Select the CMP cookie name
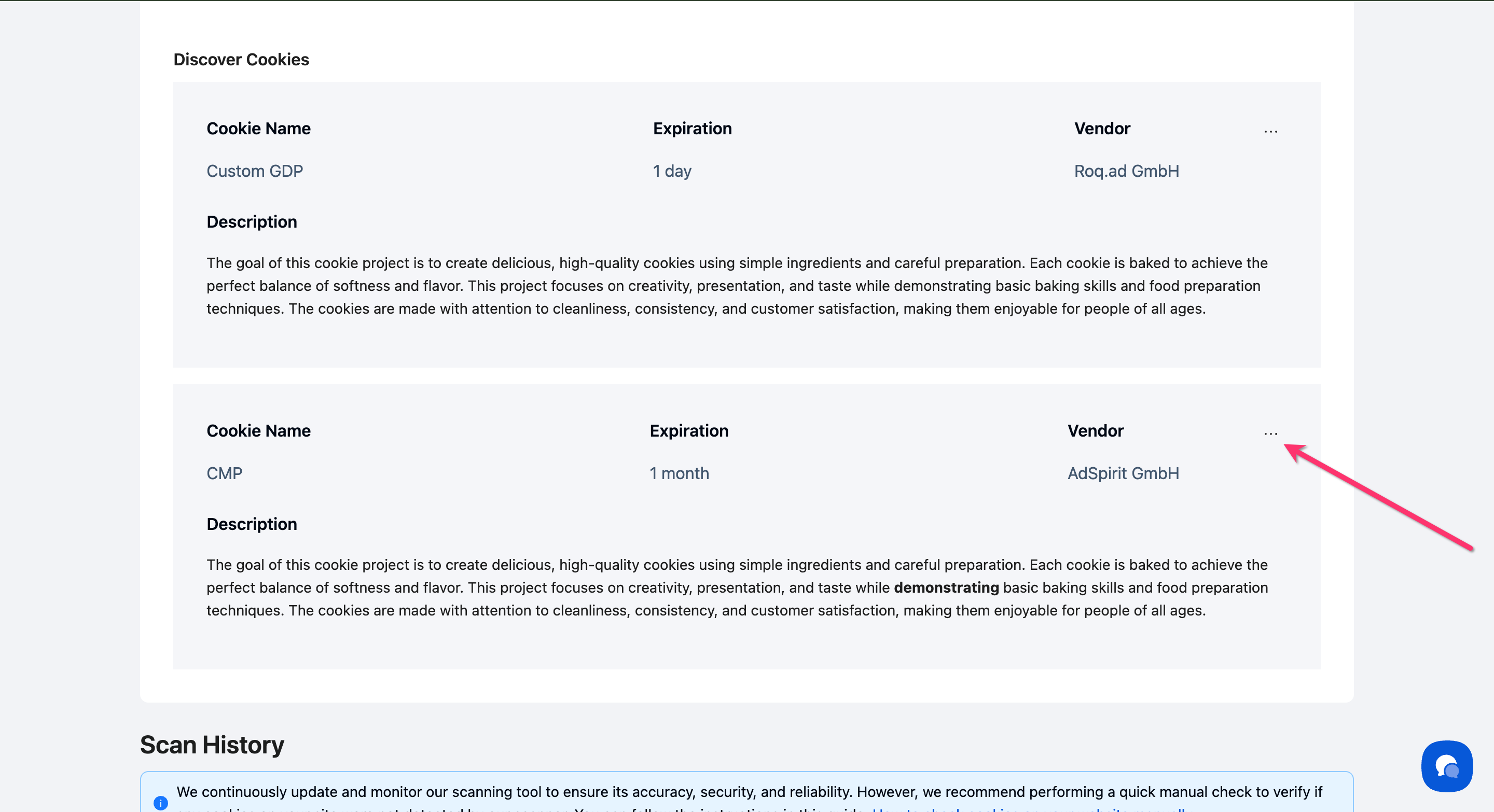Viewport: 1494px width, 812px height. click(x=225, y=473)
